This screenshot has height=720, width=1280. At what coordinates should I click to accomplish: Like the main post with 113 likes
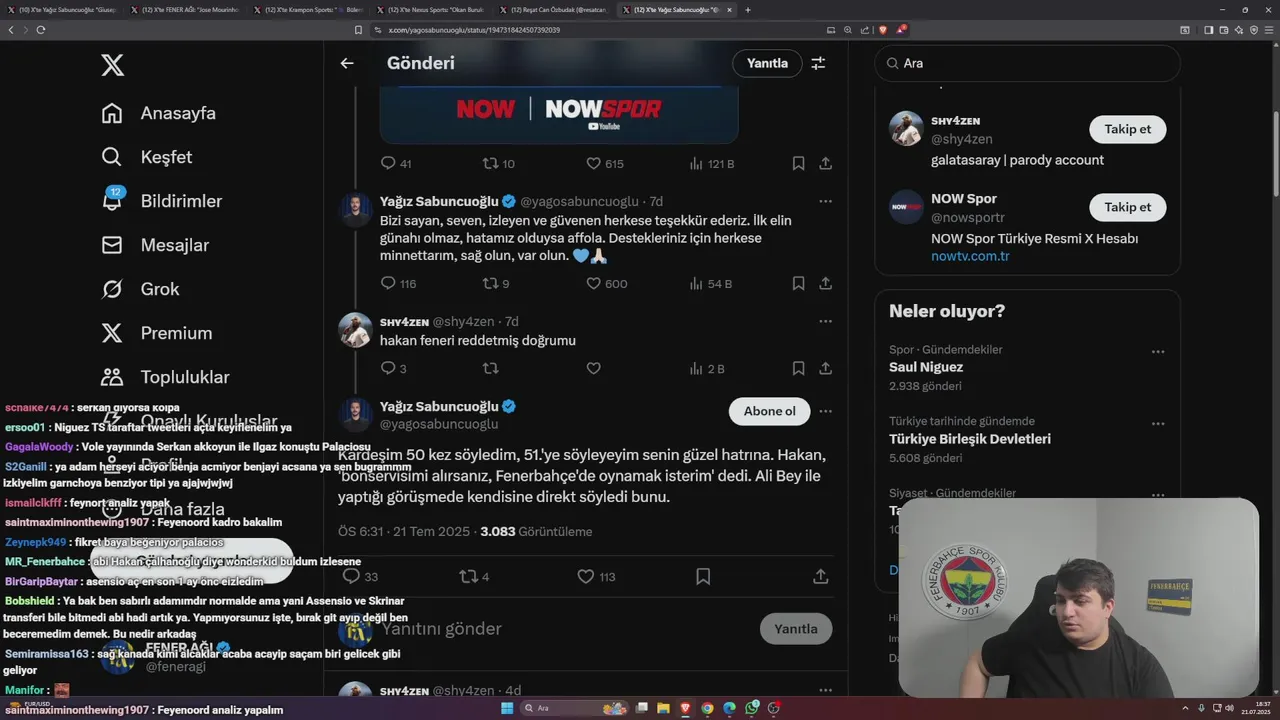pos(585,576)
